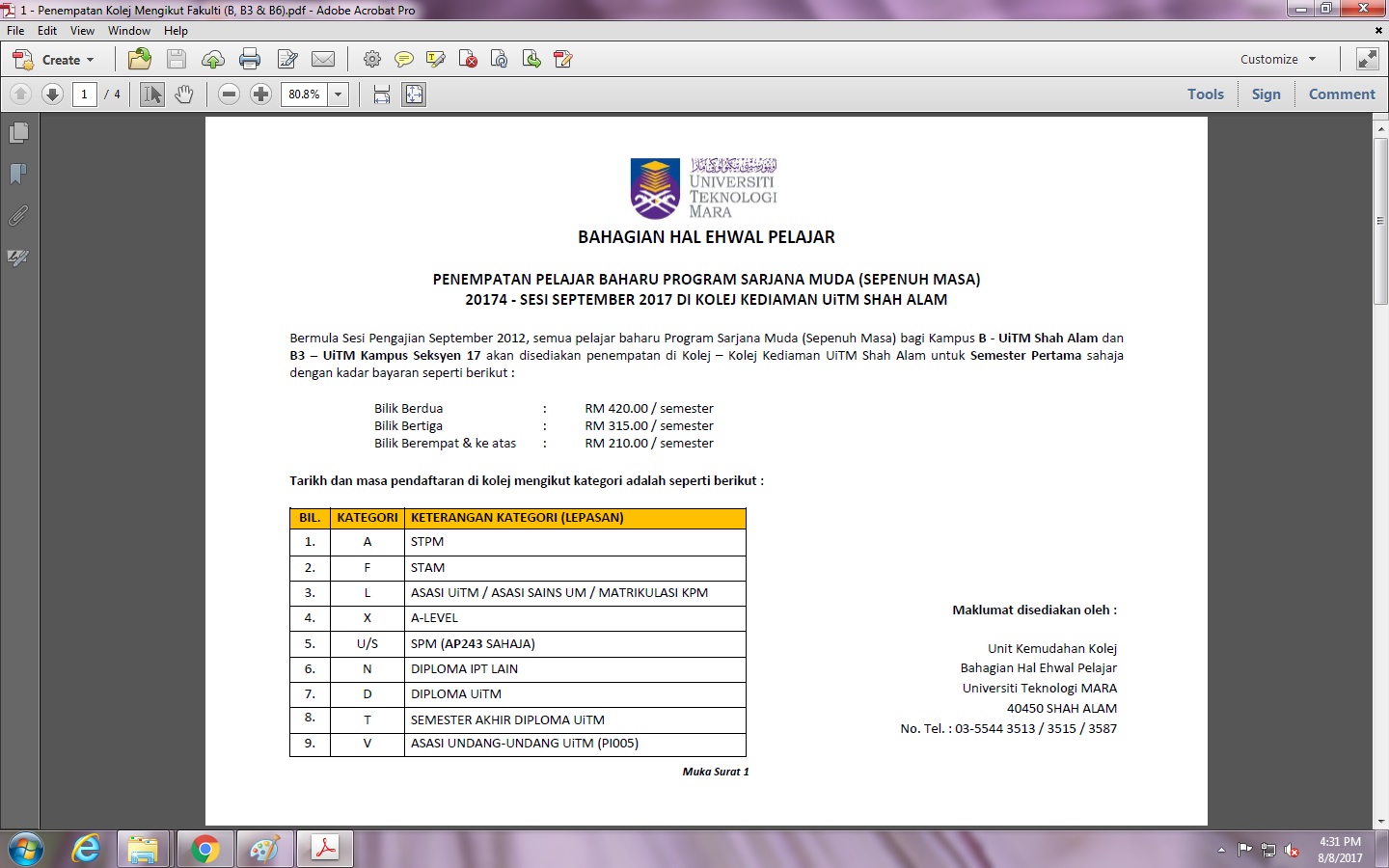This screenshot has width=1389, height=868.
Task: Click the edit PDF pencil icon
Action: tap(563, 59)
